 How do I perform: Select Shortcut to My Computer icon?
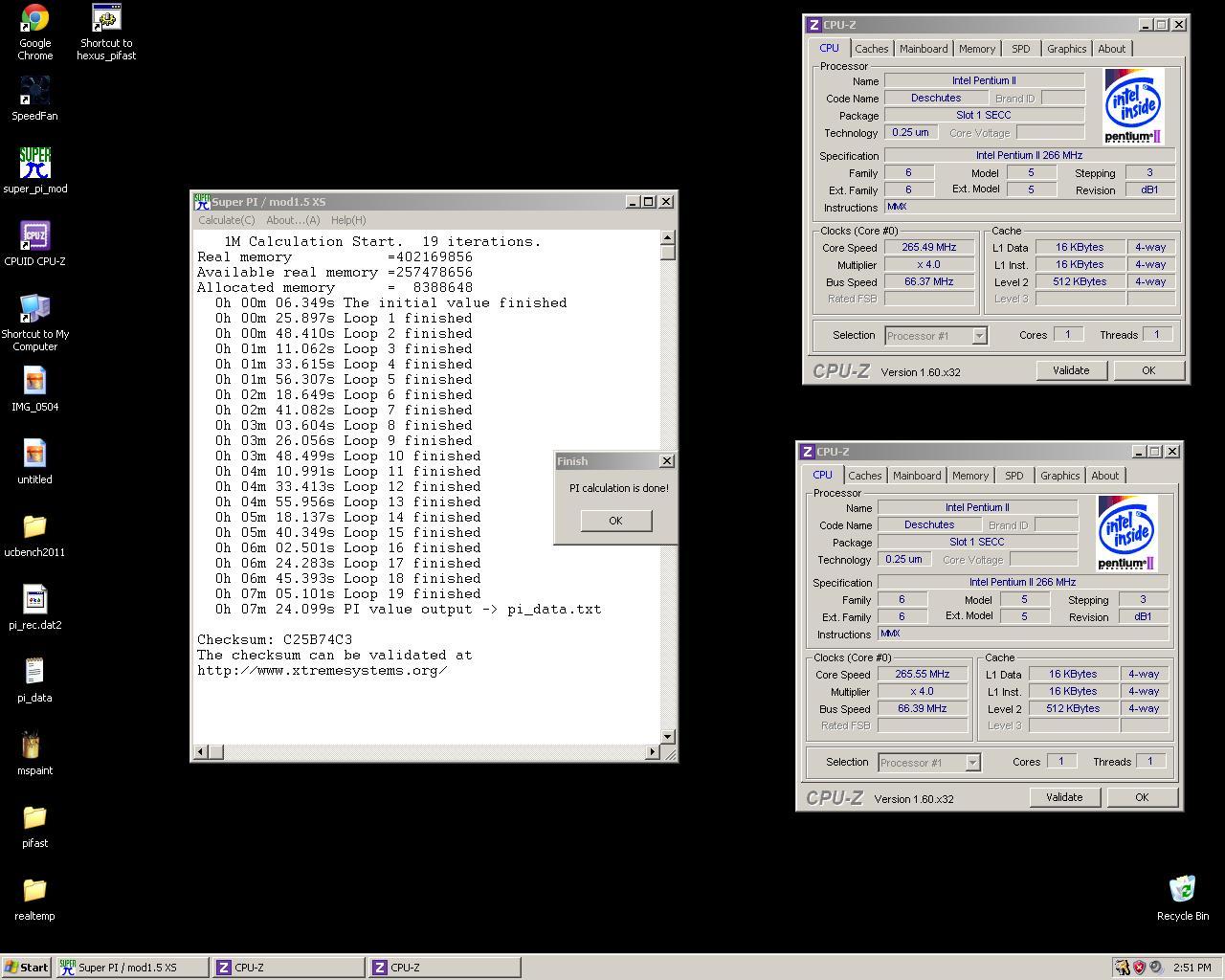(34, 309)
